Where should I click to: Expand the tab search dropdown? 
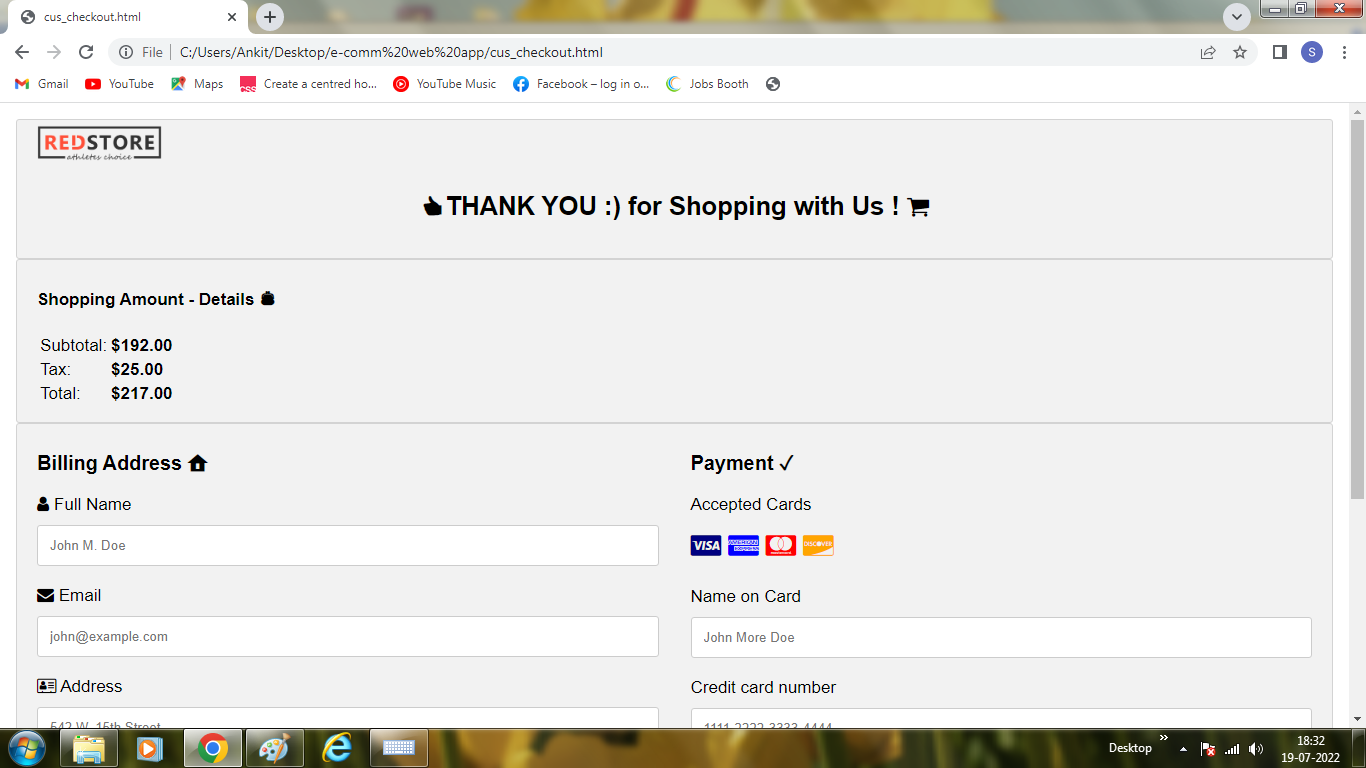[1237, 17]
